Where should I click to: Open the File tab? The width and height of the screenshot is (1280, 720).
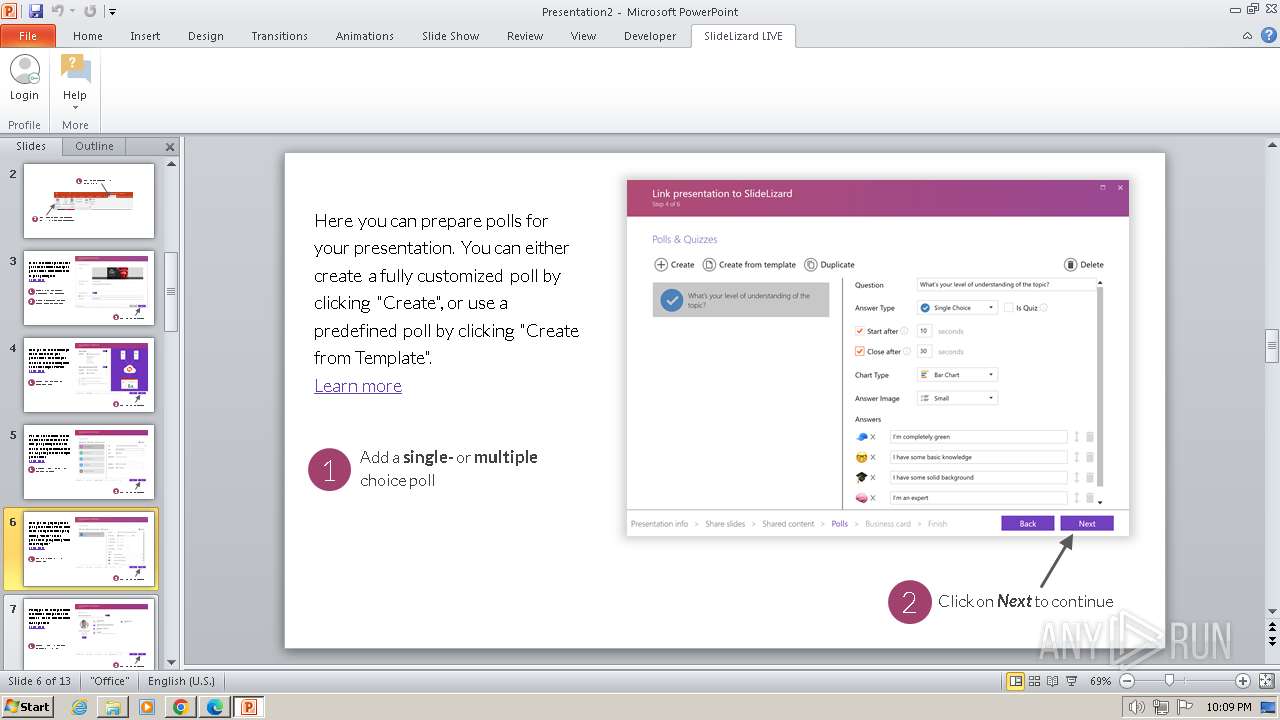[x=28, y=36]
